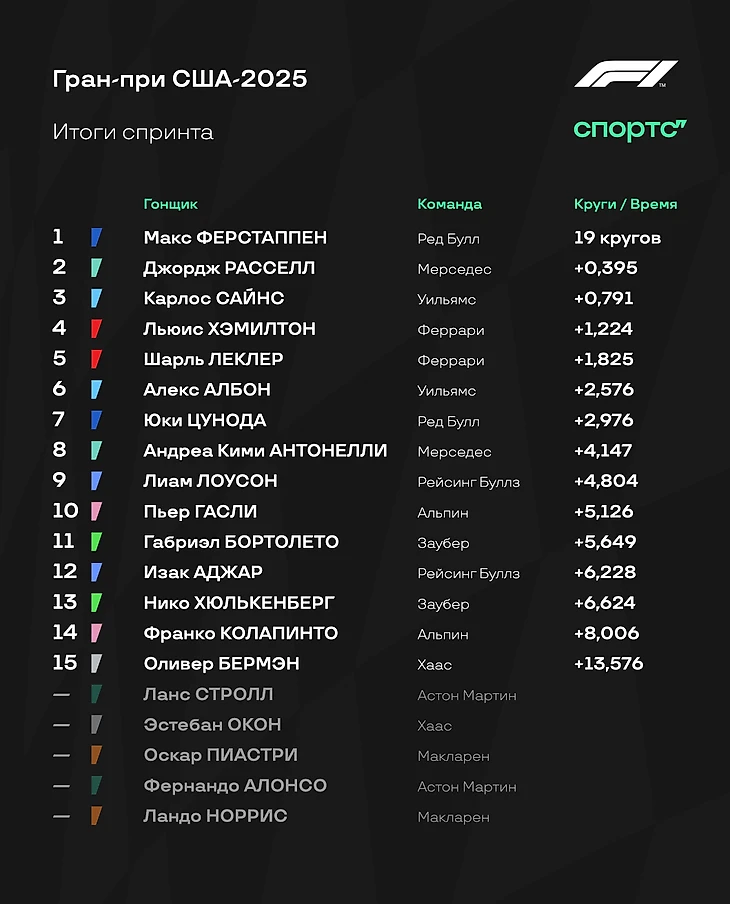The height and width of the screenshot is (904, 730).
Task: Click the Круги / Время column header
Action: point(625,204)
